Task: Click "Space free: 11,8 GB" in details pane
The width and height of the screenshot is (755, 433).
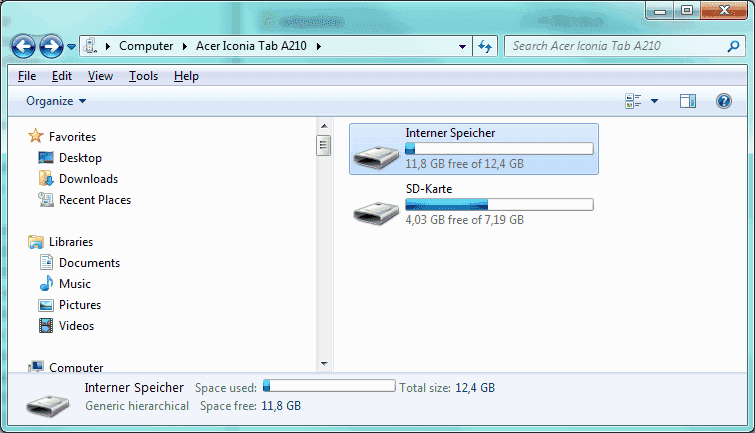Action: coord(250,406)
